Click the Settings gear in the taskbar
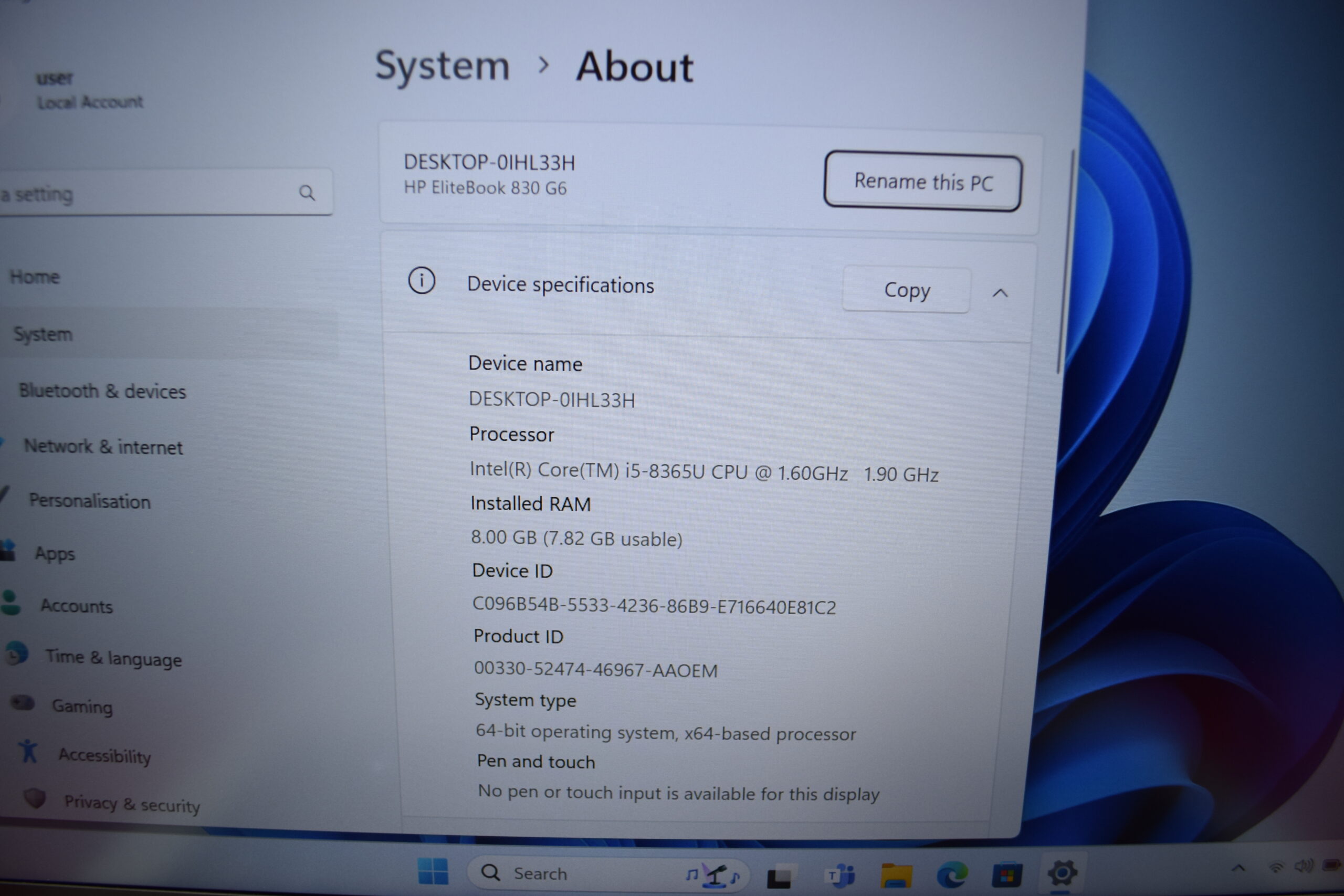 pyautogui.click(x=1062, y=873)
